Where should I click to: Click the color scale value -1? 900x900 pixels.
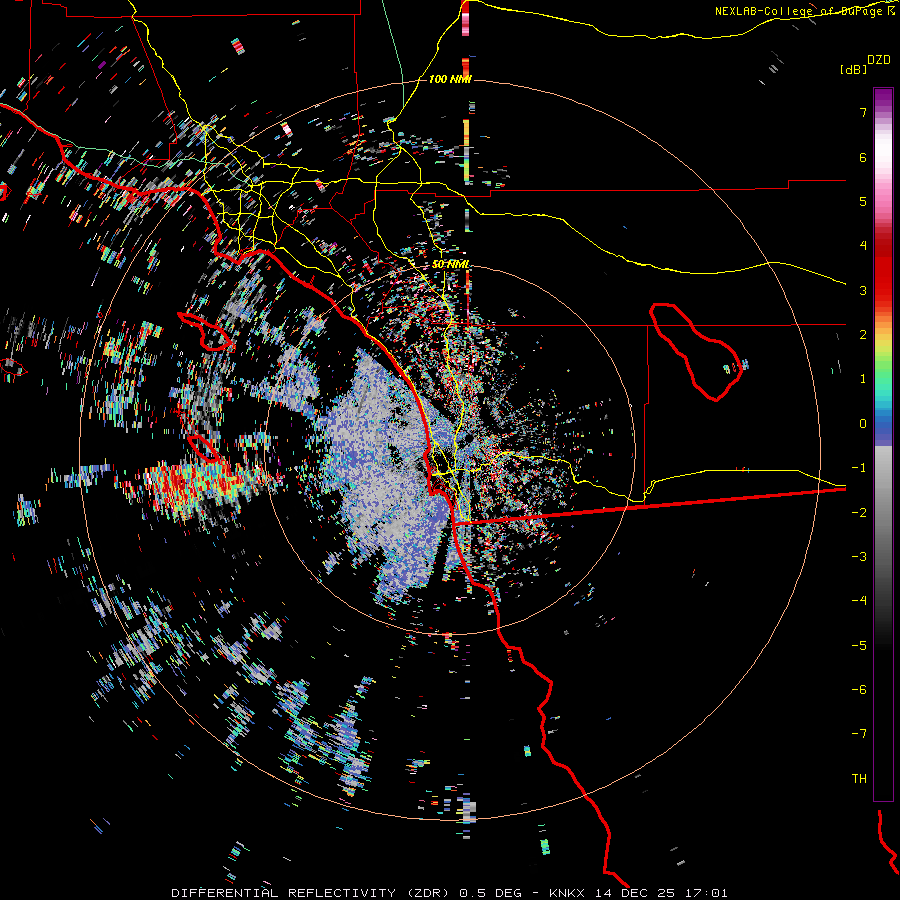coord(859,468)
